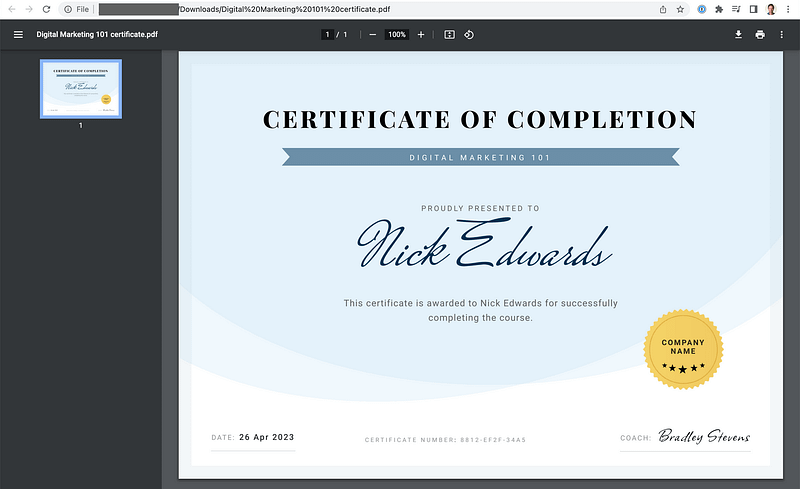Reload the browser page

[x=45, y=9]
